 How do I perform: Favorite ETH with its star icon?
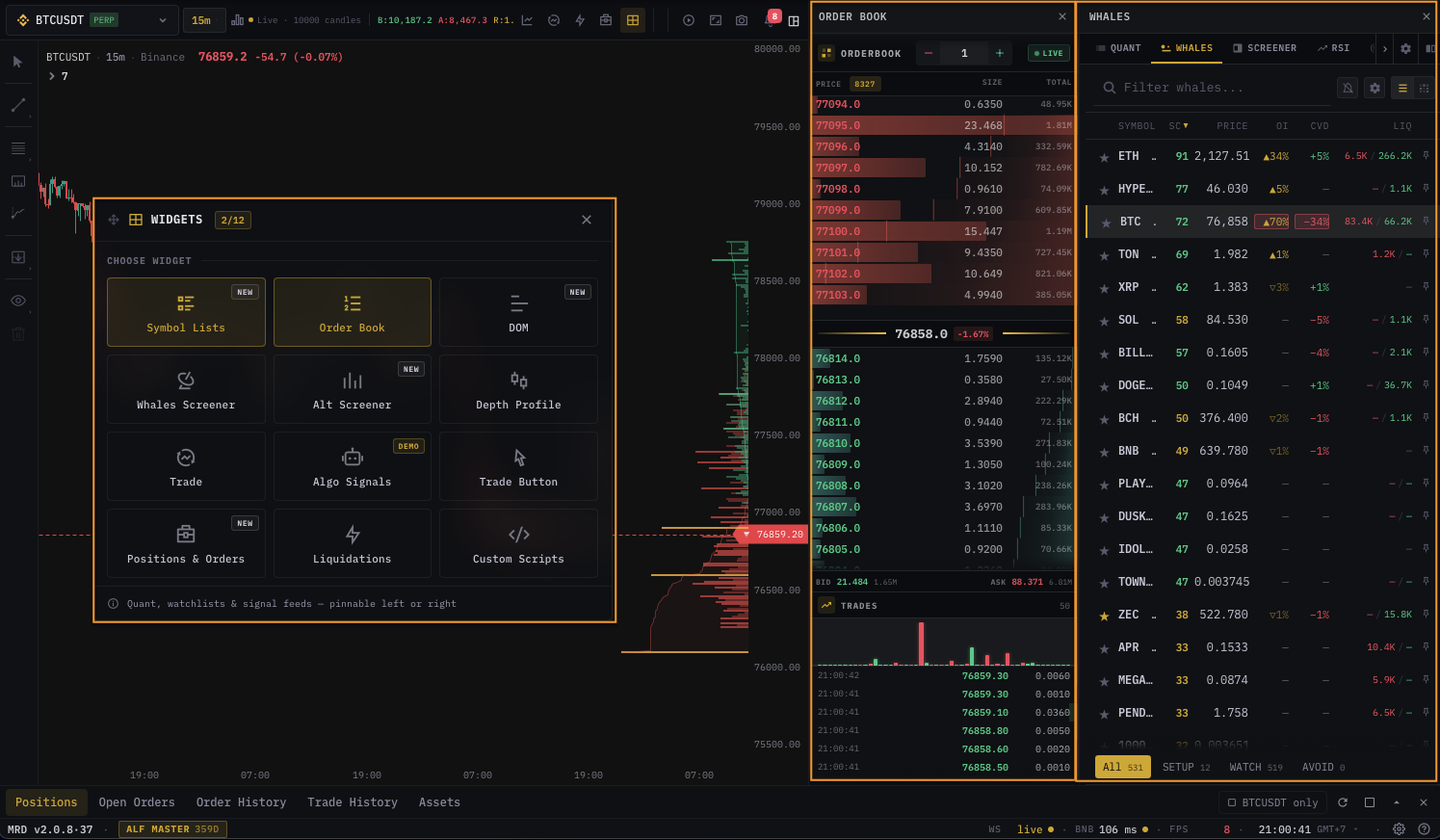point(1104,157)
